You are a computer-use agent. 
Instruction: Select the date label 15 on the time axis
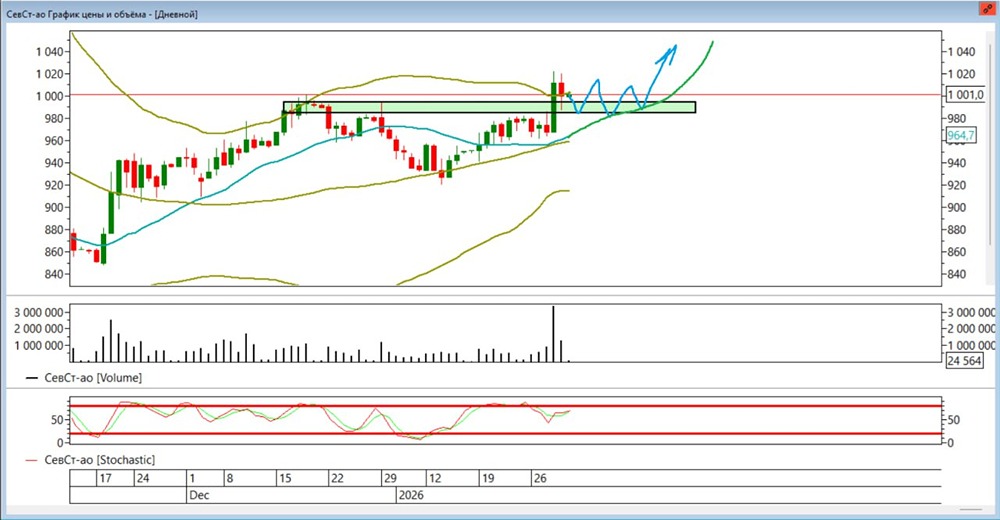pyautogui.click(x=285, y=478)
